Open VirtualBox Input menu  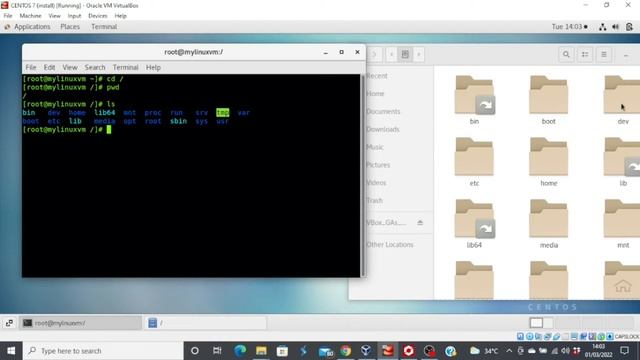click(x=74, y=16)
